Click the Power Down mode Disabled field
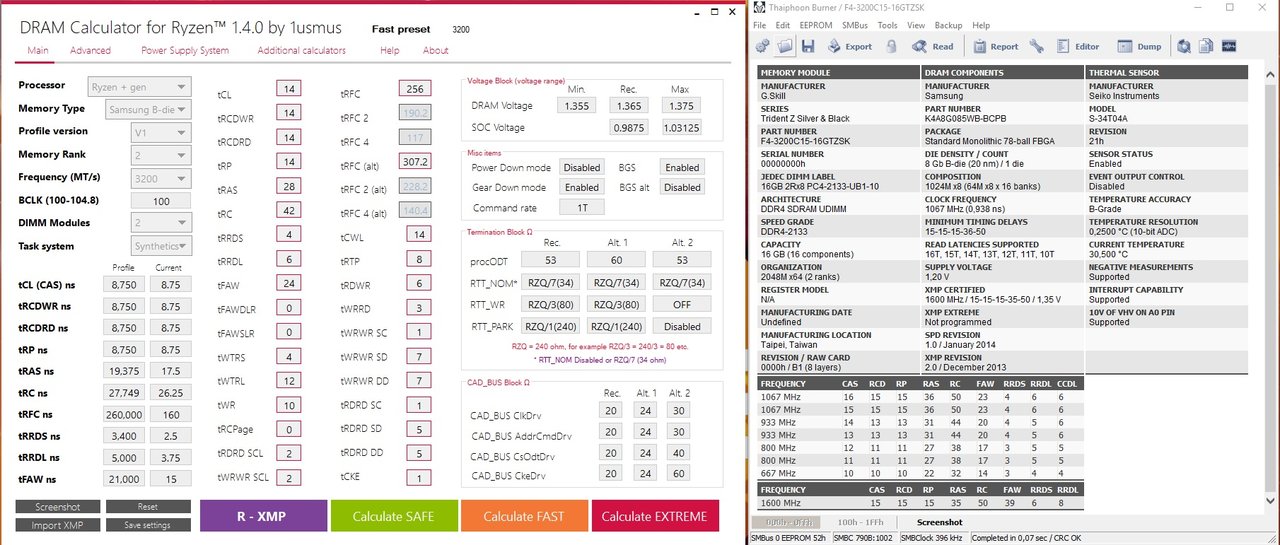Screen dimensions: 1280x545 581,168
